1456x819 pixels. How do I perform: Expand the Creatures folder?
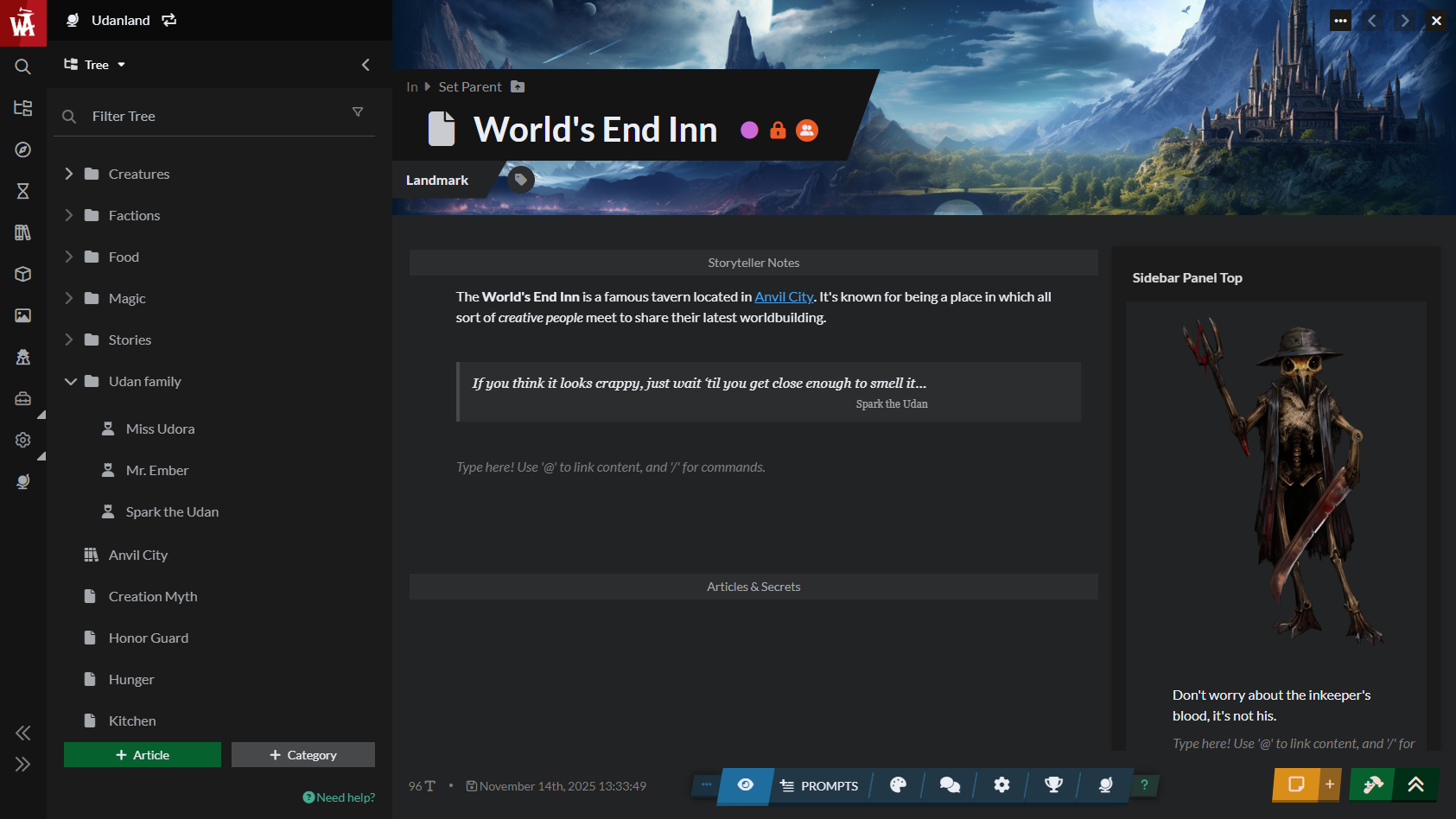(x=69, y=174)
